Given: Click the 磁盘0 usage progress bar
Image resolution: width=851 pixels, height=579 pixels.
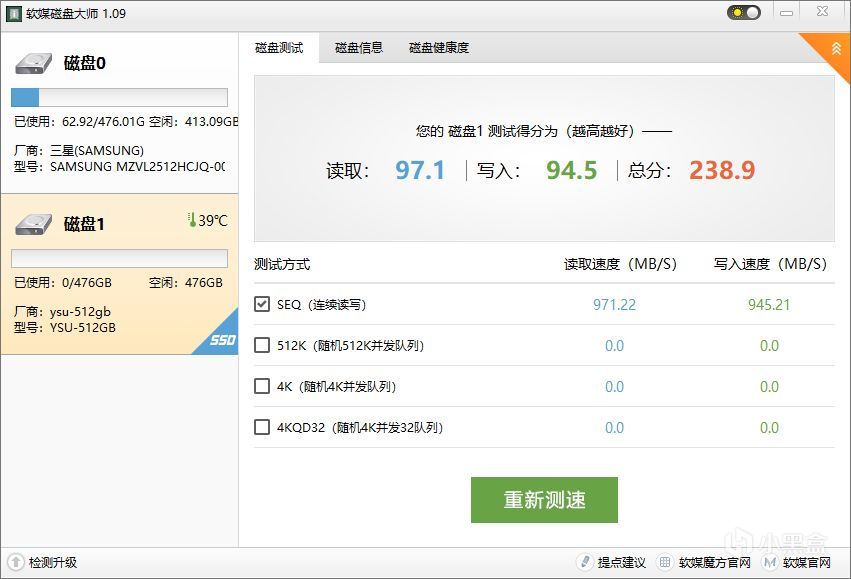Looking at the screenshot, I should pos(119,98).
